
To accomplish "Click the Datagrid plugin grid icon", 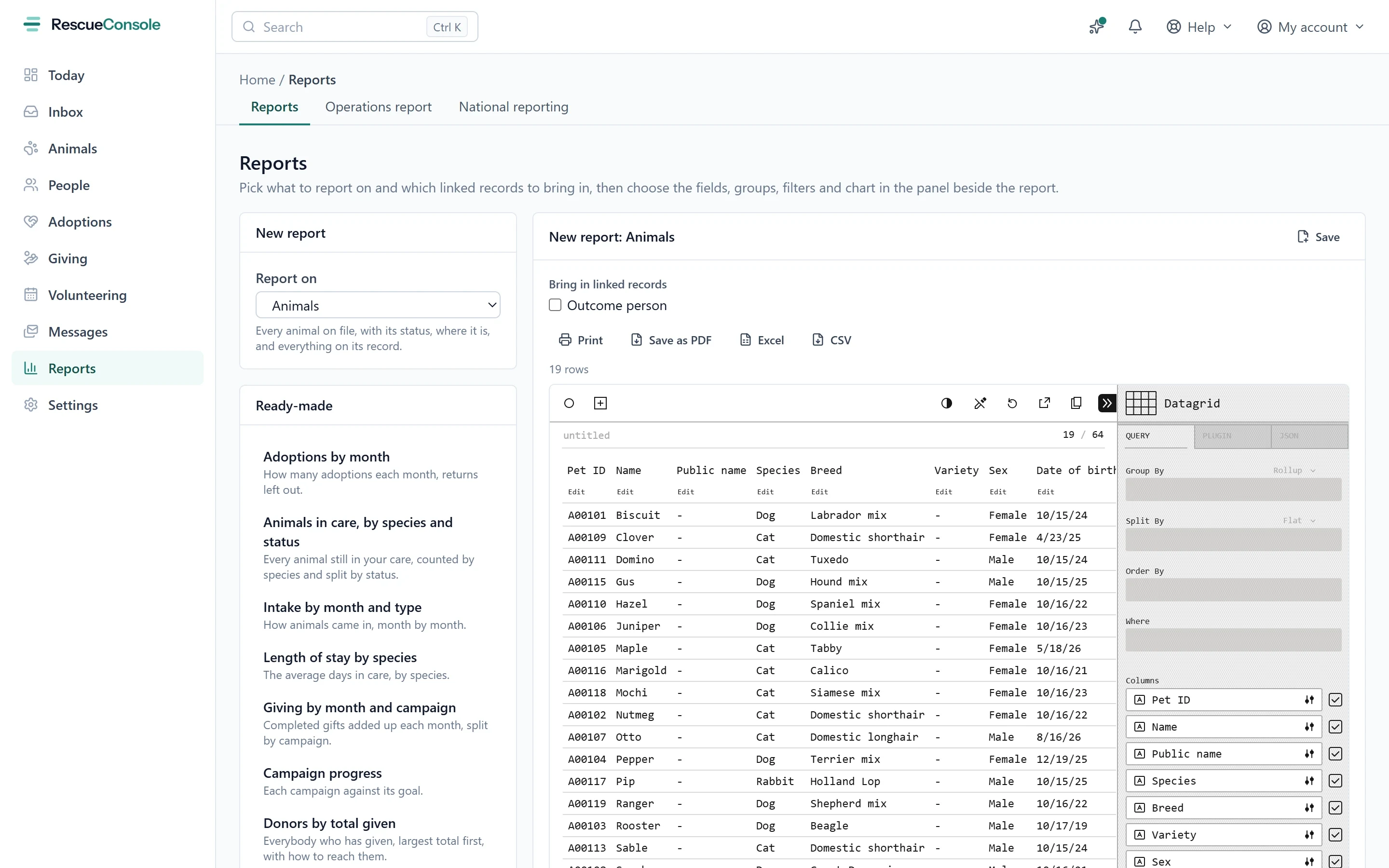I will tap(1141, 403).
